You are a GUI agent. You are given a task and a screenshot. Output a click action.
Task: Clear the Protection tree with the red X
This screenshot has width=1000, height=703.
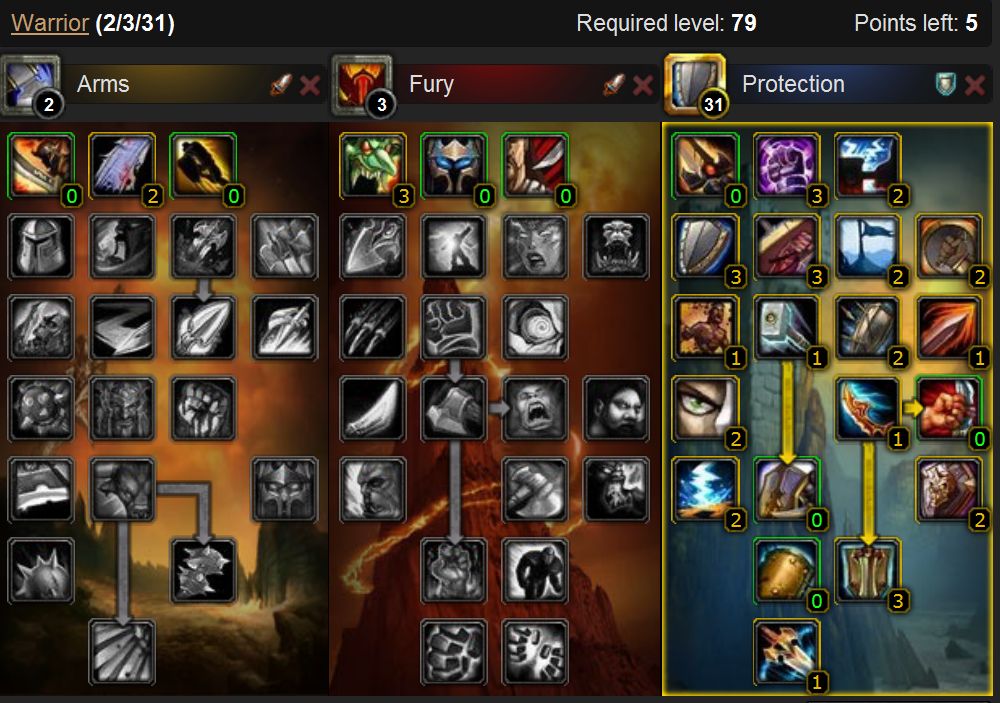(x=975, y=85)
